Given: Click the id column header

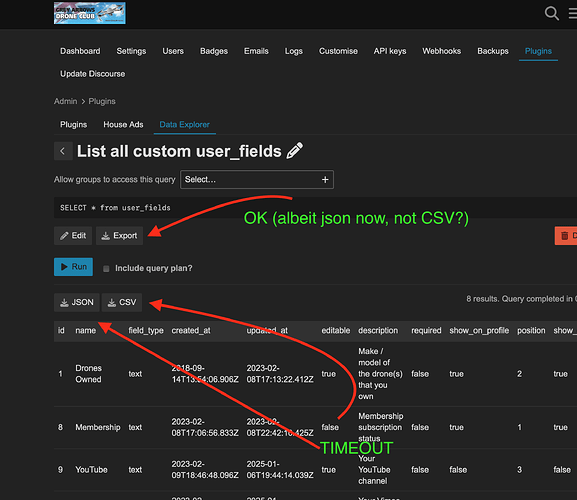Looking at the screenshot, I should [x=61, y=330].
